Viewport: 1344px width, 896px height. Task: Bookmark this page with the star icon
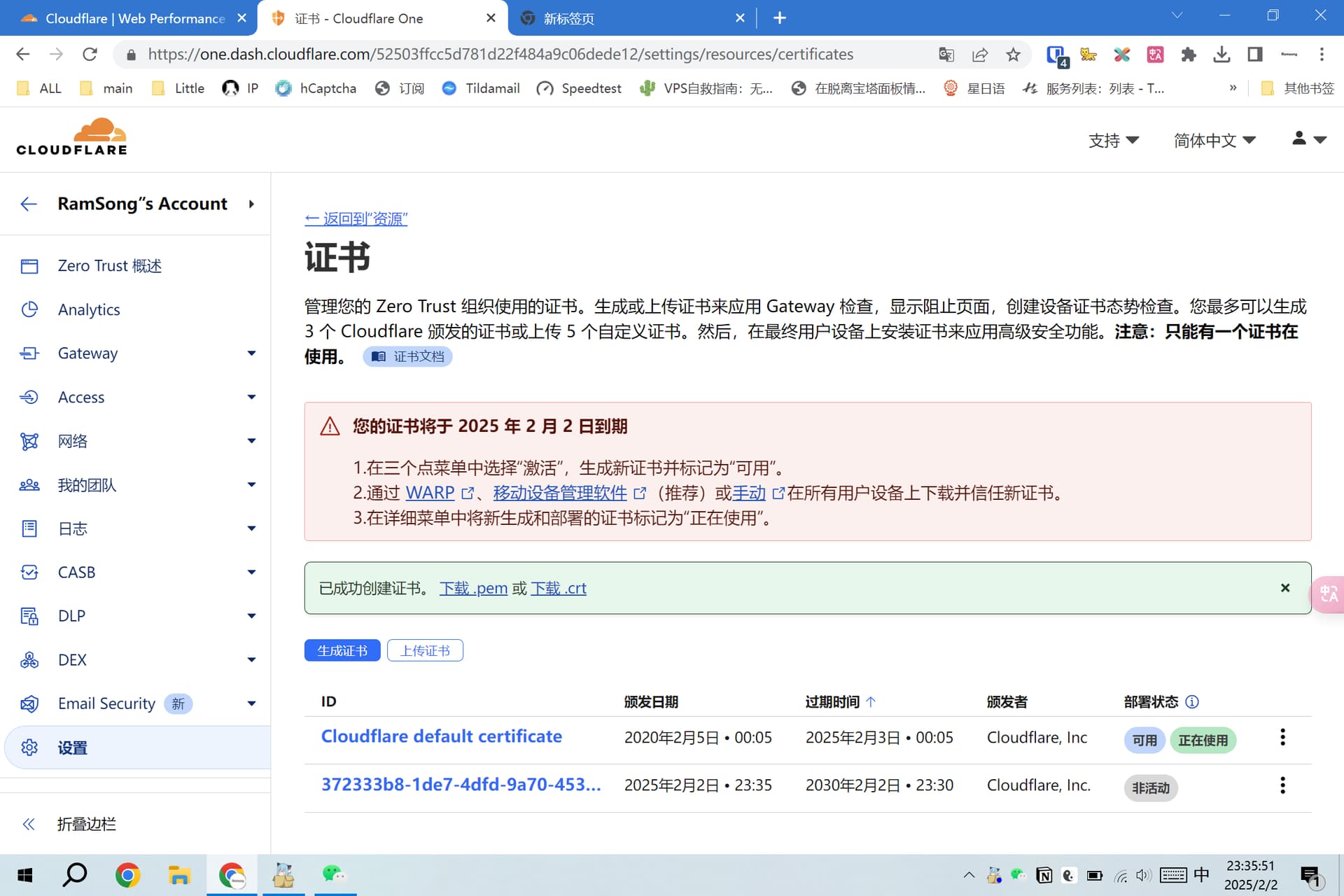[x=1013, y=55]
